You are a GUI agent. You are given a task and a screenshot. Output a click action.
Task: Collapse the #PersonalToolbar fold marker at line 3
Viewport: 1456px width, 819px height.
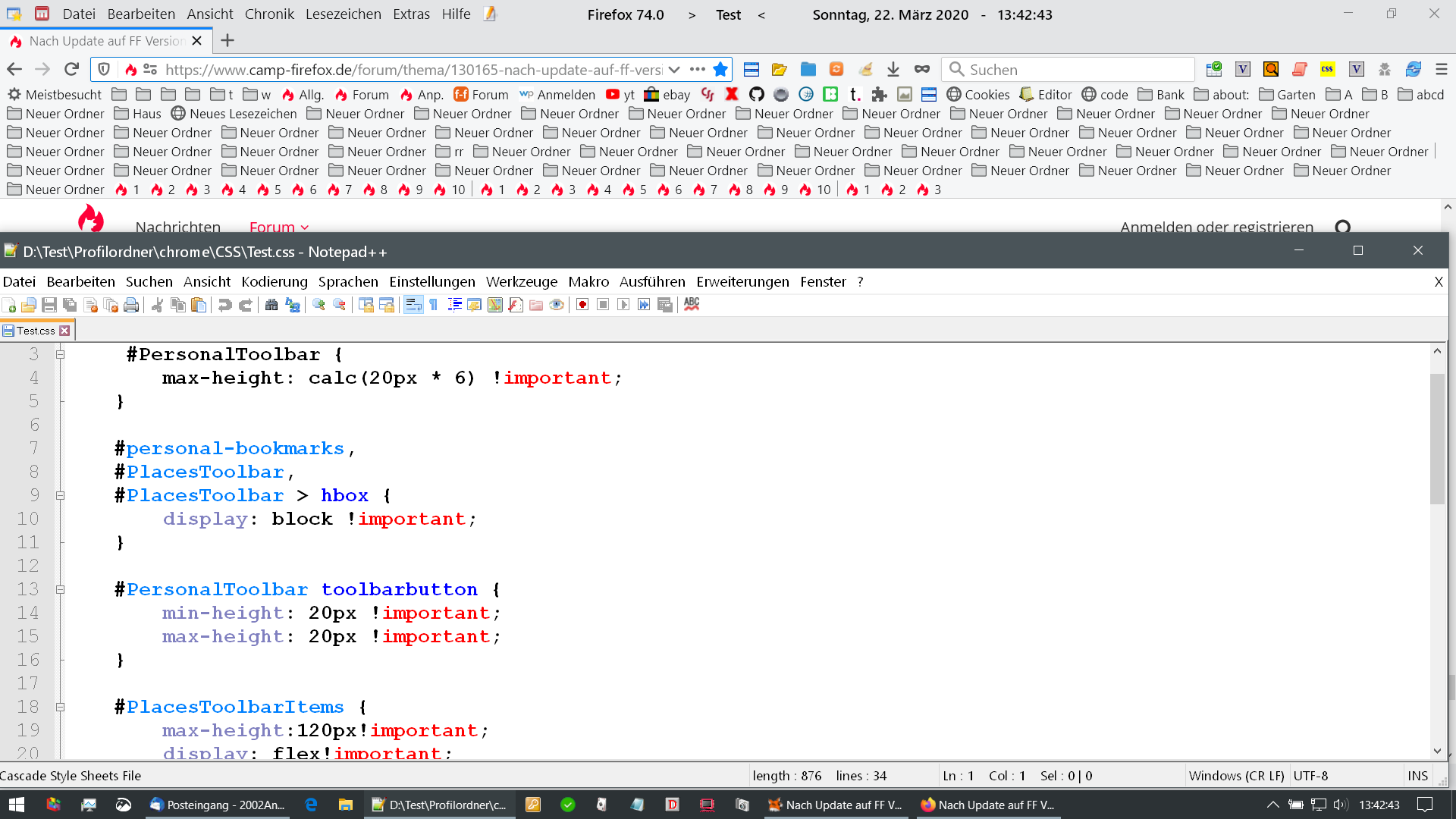click(x=61, y=354)
